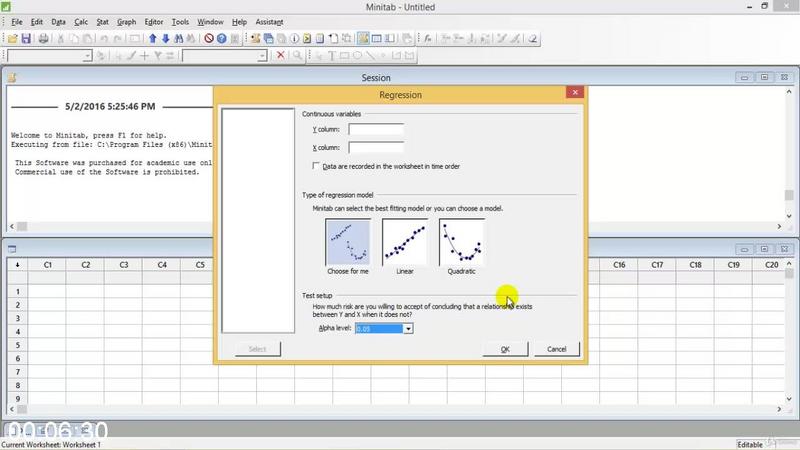Click the highlighted Session Window toolbar icon
This screenshot has width=800, height=450.
[363, 39]
